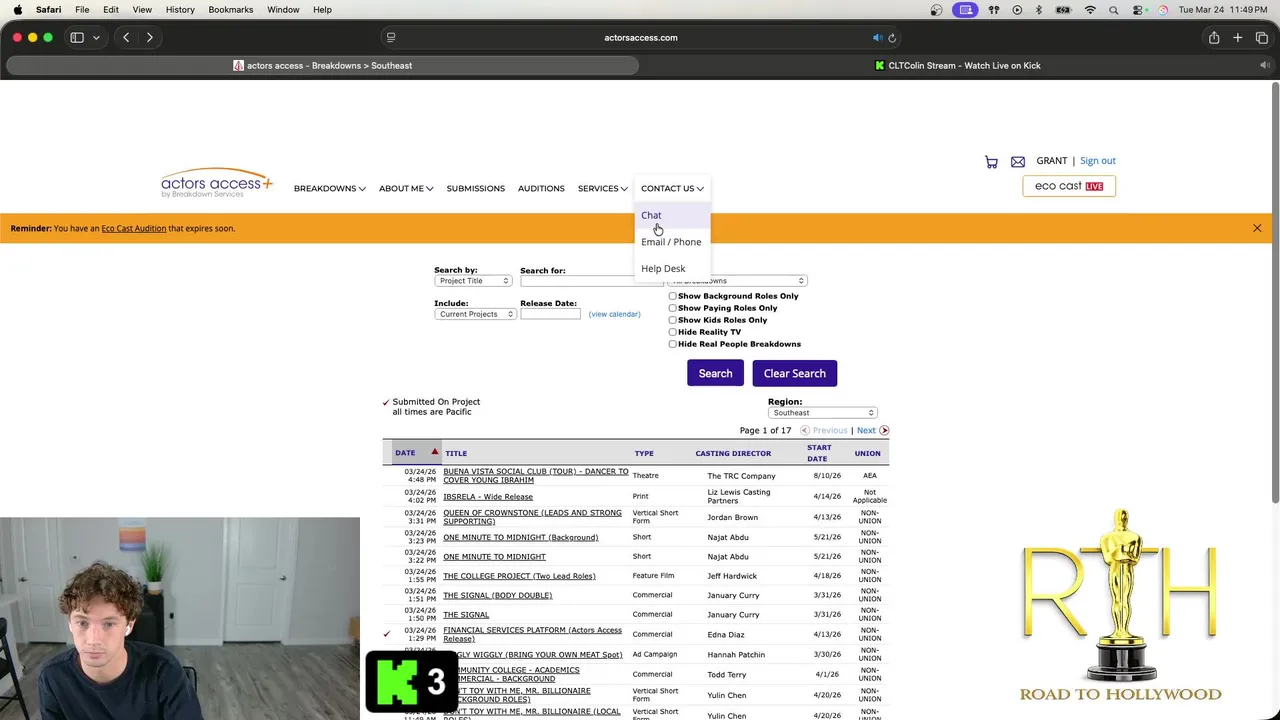Click the Sign out link
Screen dimensions: 1280x720
tap(1097, 161)
